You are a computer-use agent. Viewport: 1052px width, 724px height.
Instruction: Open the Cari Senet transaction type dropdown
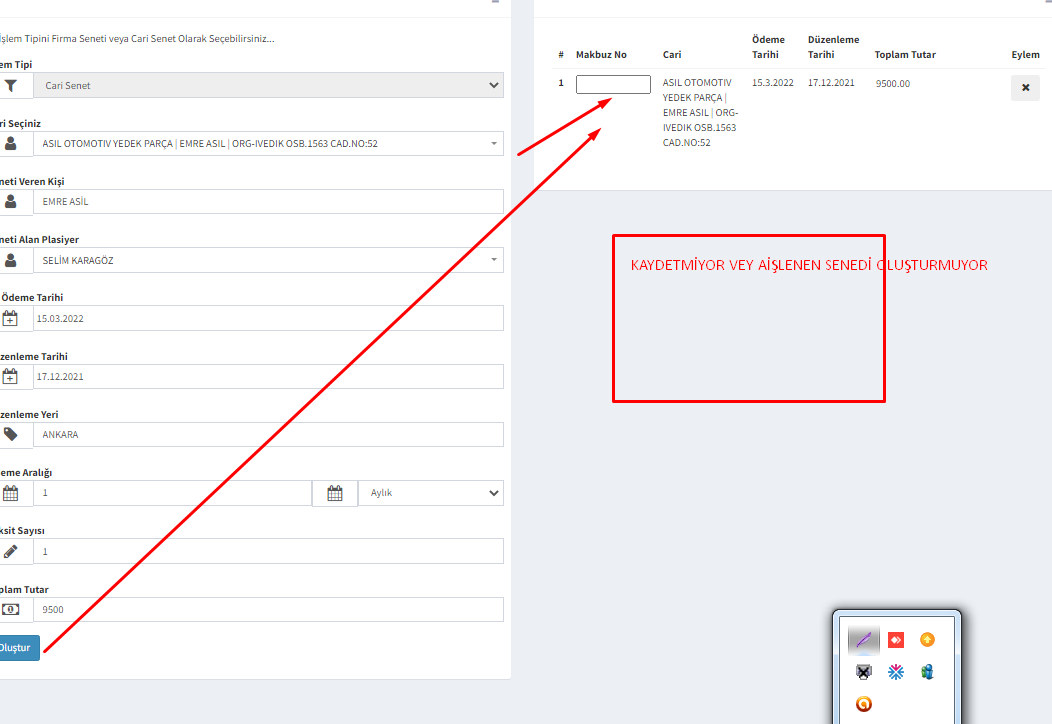[268, 86]
